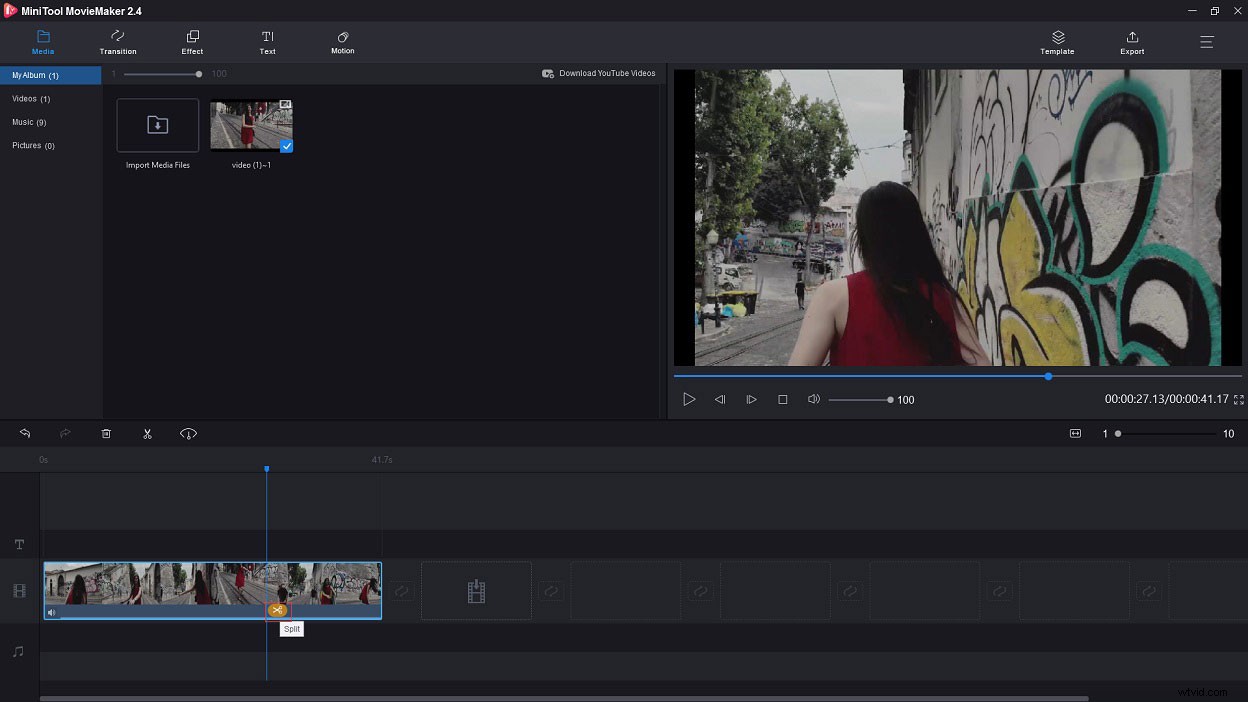Click the orange Split scissors icon on clip
This screenshot has width=1248, height=702.
click(277, 610)
